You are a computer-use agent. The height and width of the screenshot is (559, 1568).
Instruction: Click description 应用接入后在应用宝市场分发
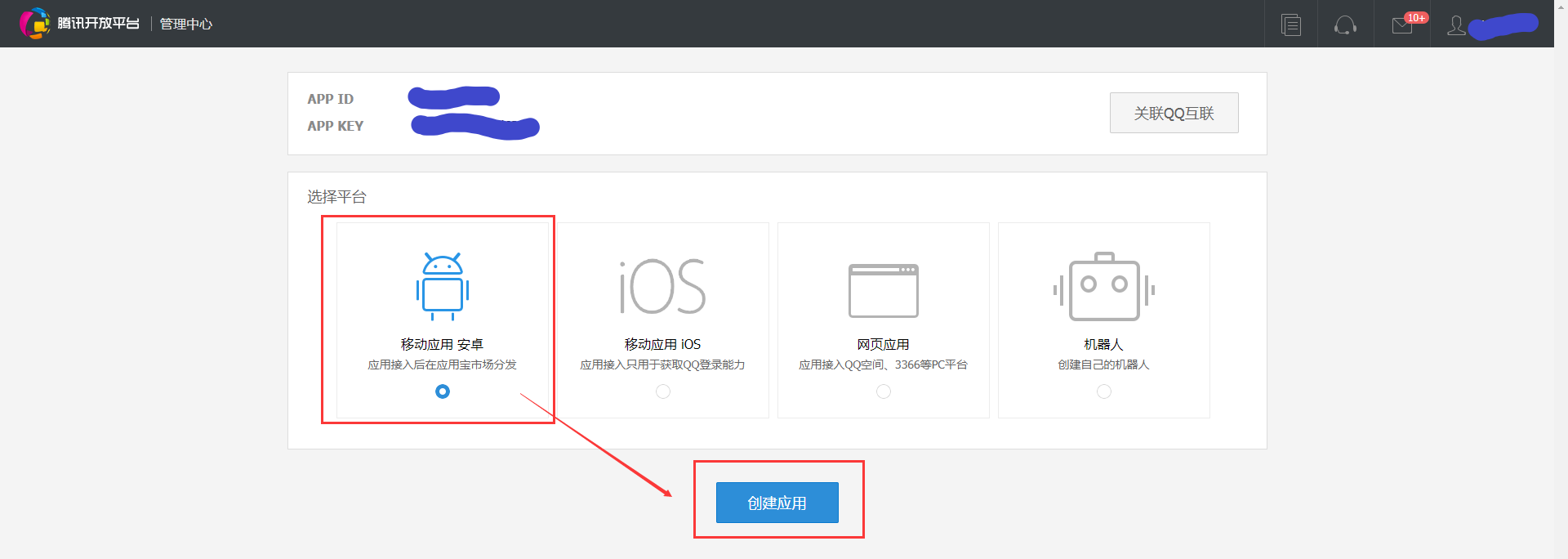pyautogui.click(x=442, y=364)
